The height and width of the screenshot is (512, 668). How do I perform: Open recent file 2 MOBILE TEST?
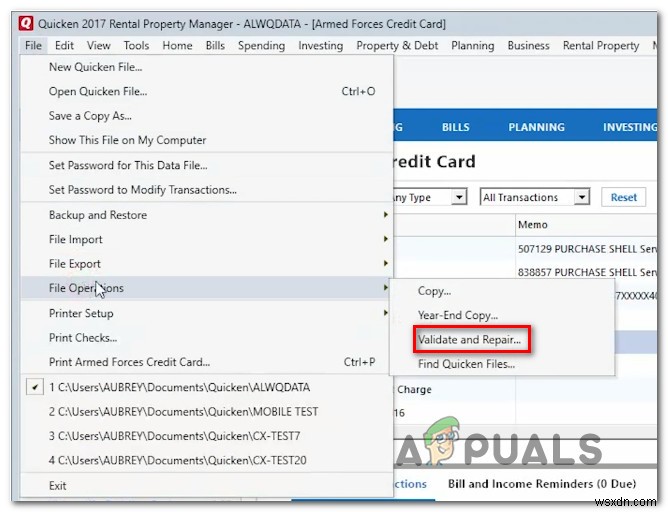click(207, 412)
